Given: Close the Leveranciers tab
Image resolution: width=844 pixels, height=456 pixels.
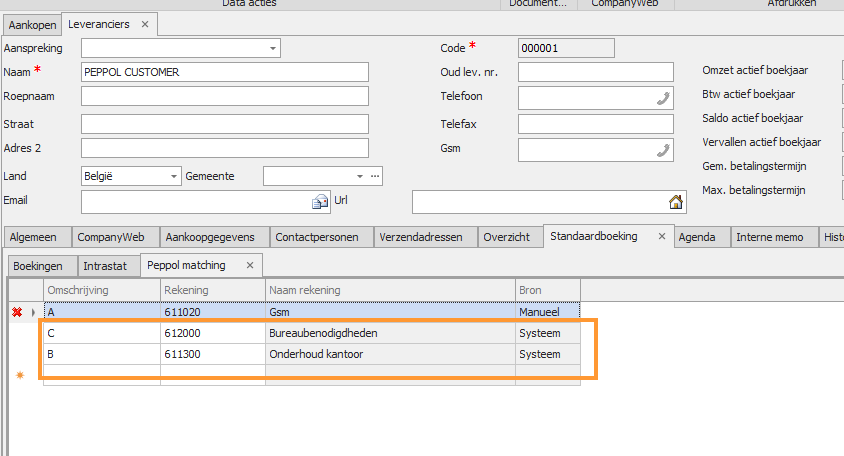Looking at the screenshot, I should click(x=144, y=24).
